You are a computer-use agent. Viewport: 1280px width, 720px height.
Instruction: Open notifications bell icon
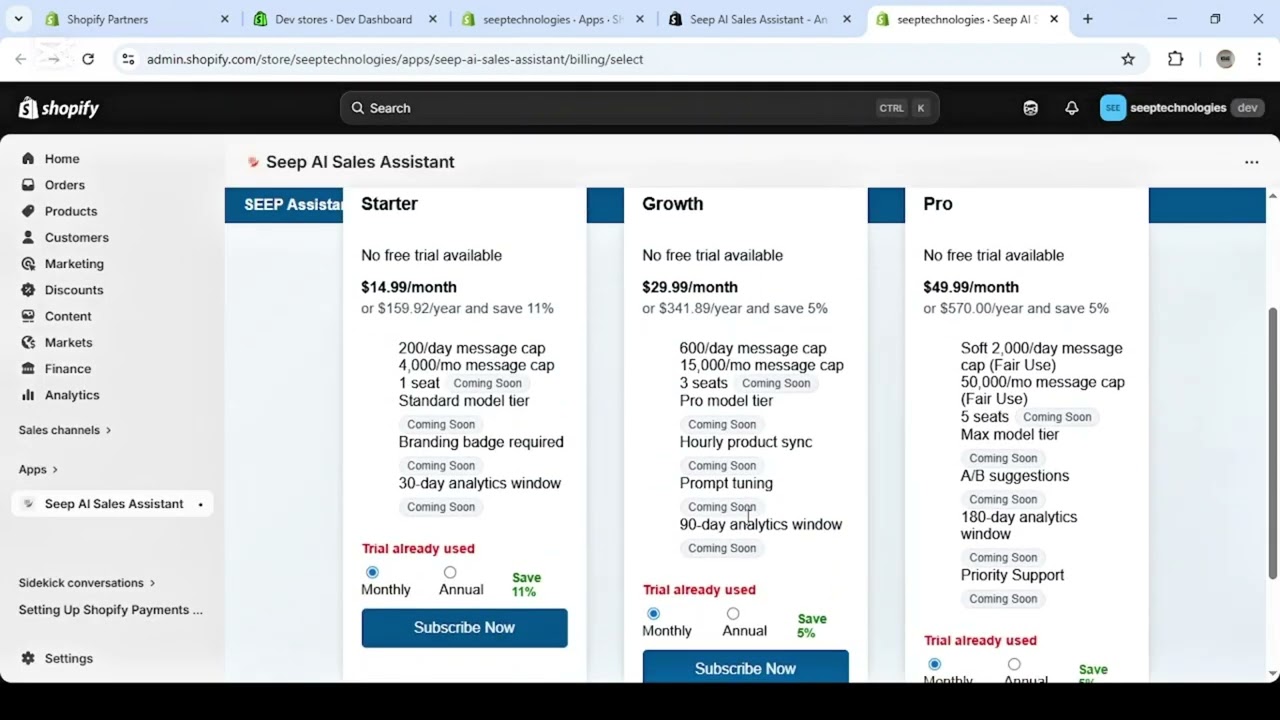(x=1072, y=108)
